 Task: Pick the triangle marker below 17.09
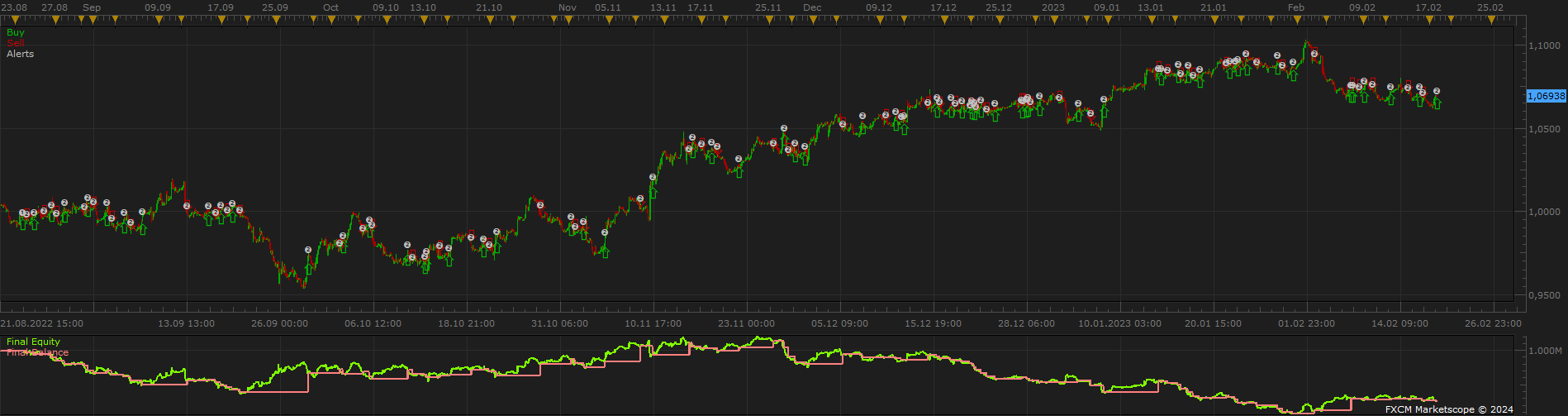tap(221, 19)
